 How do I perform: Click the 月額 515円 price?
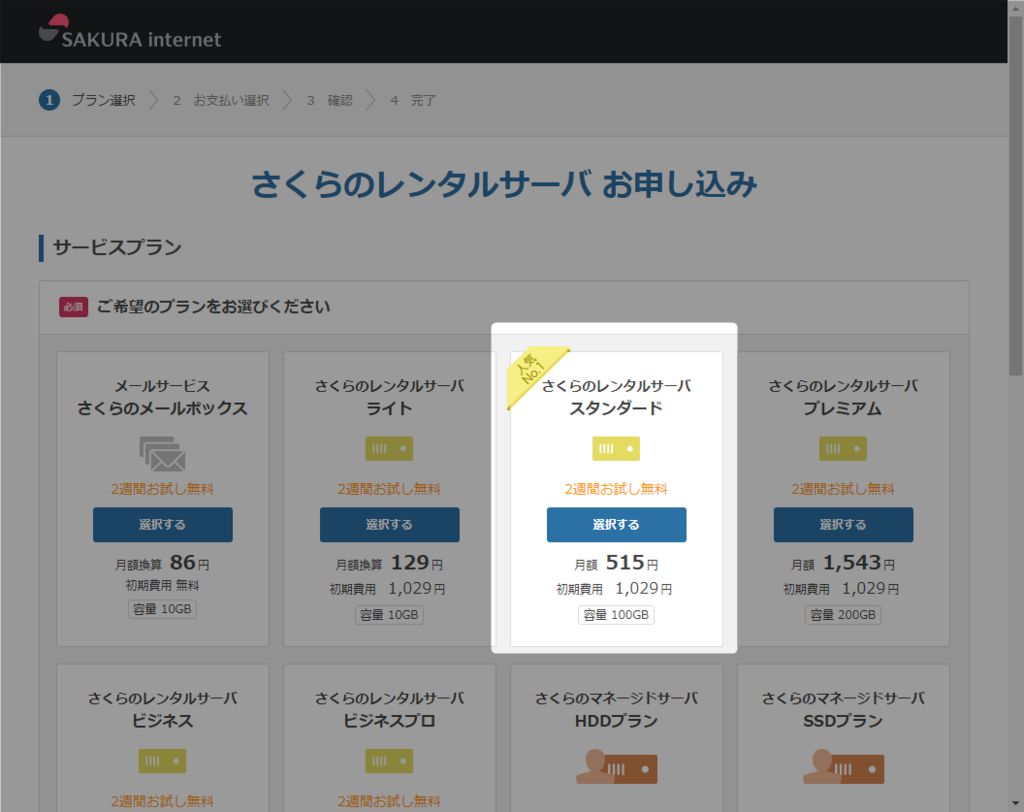coord(616,562)
